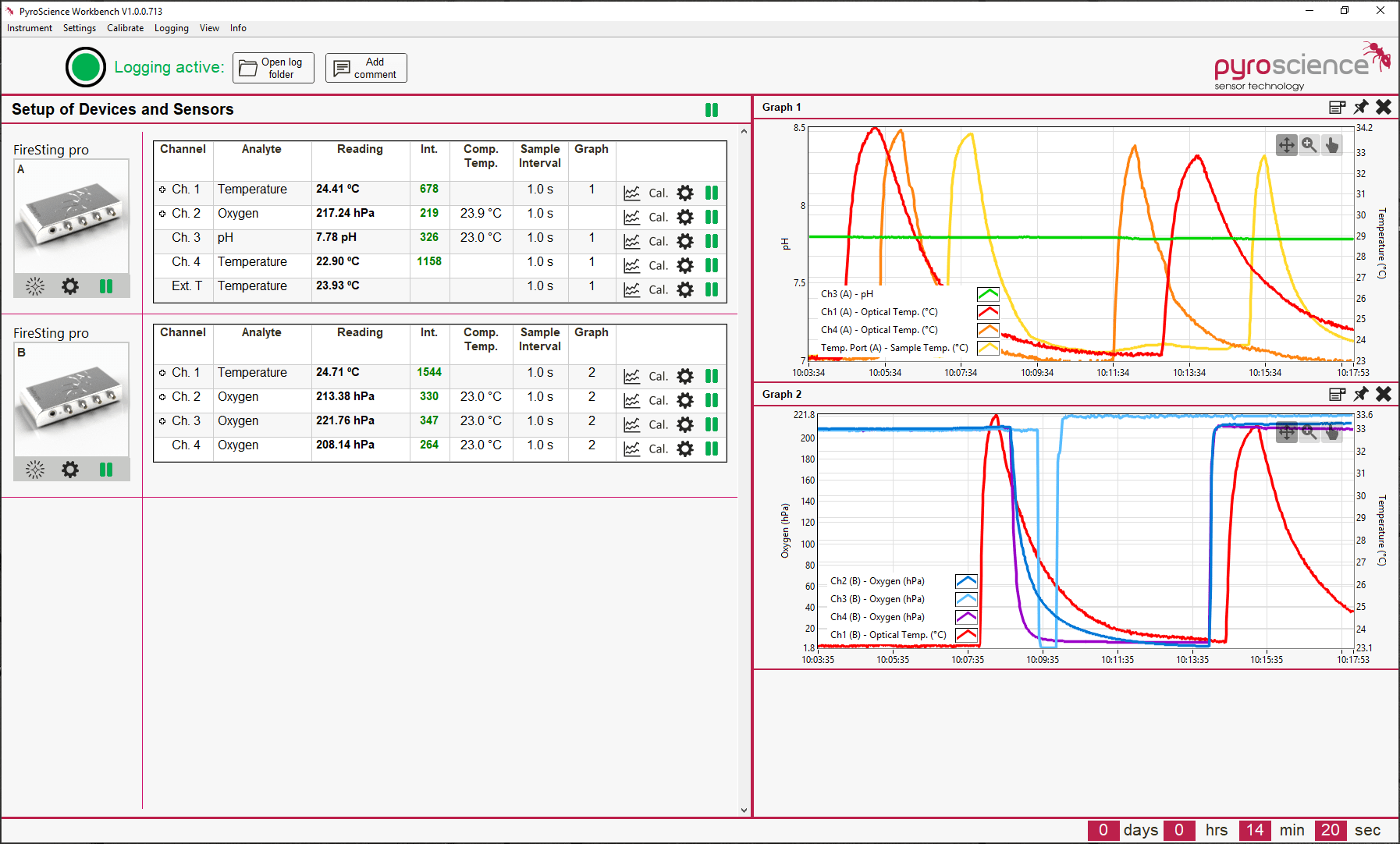
Task: Pause Device B Ch. 4 Oxygen
Action: (x=712, y=449)
